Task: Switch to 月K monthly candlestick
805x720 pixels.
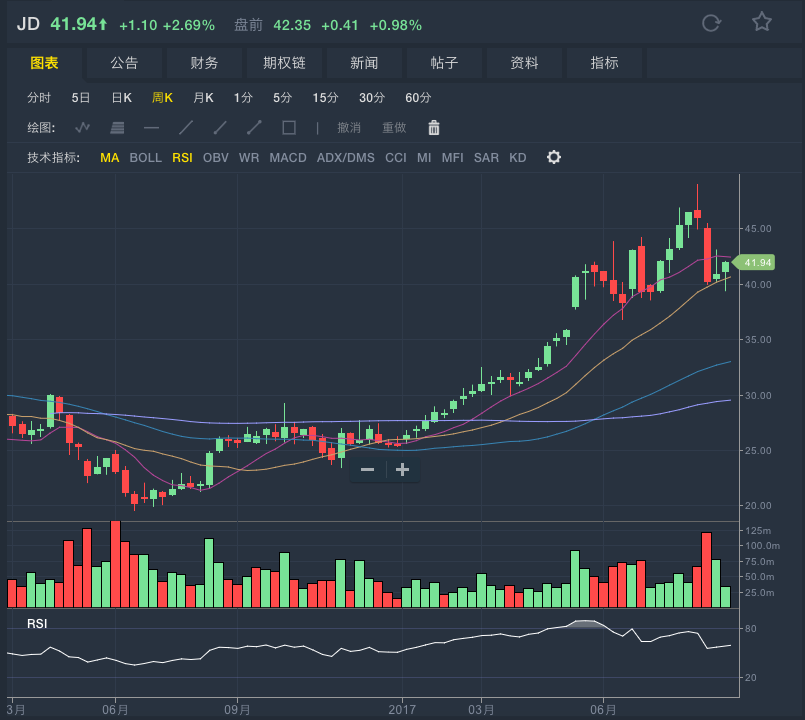Action: (203, 98)
